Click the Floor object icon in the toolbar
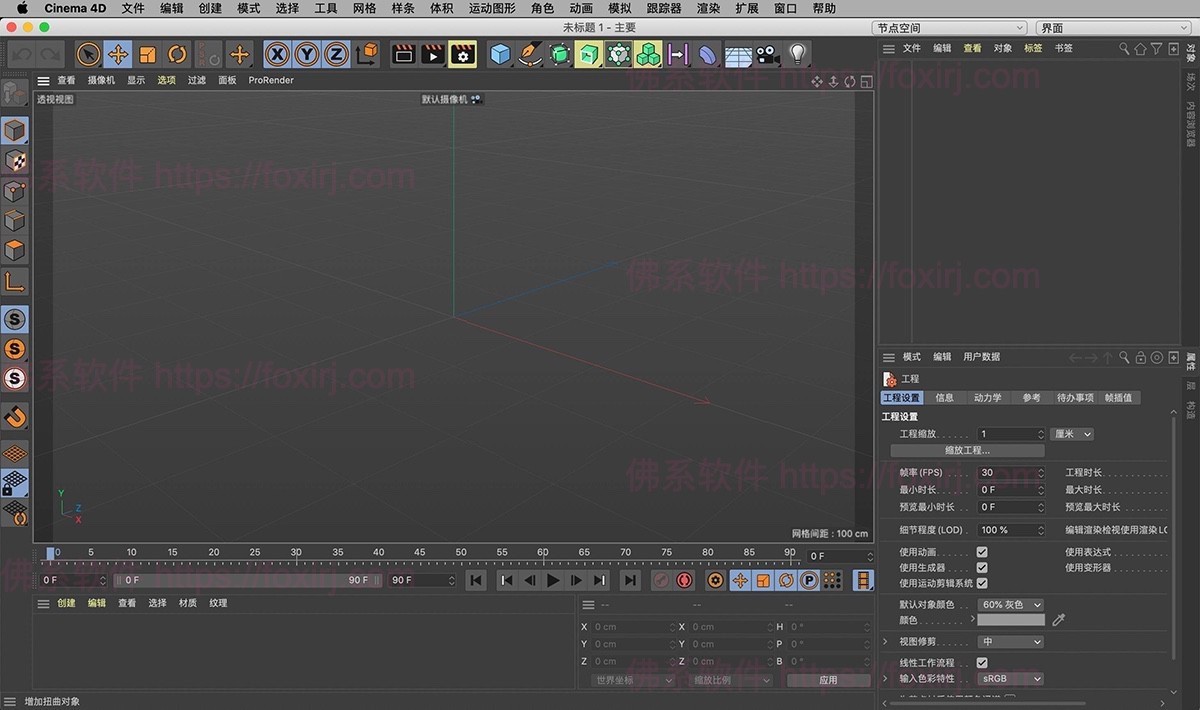1200x710 pixels. (738, 54)
